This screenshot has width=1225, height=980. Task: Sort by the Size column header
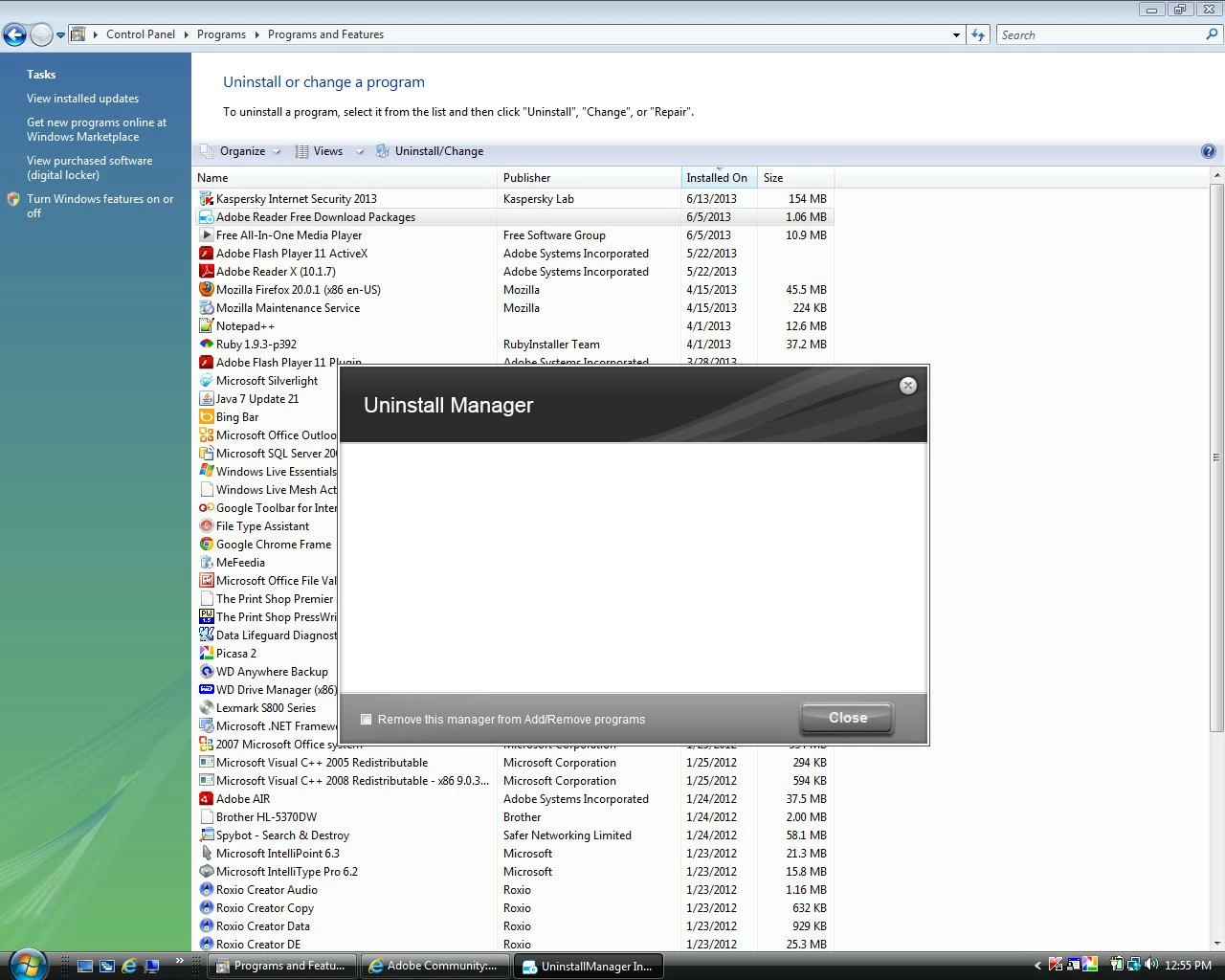[796, 178]
